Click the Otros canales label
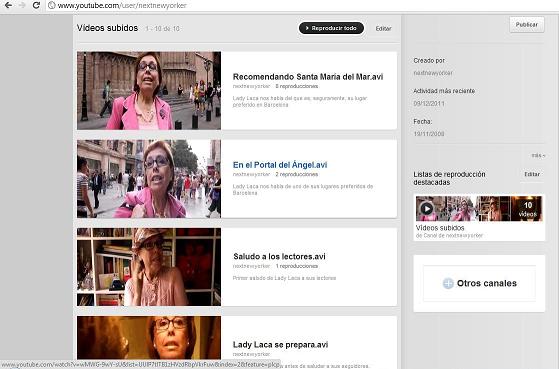The image size is (559, 369). [x=487, y=283]
